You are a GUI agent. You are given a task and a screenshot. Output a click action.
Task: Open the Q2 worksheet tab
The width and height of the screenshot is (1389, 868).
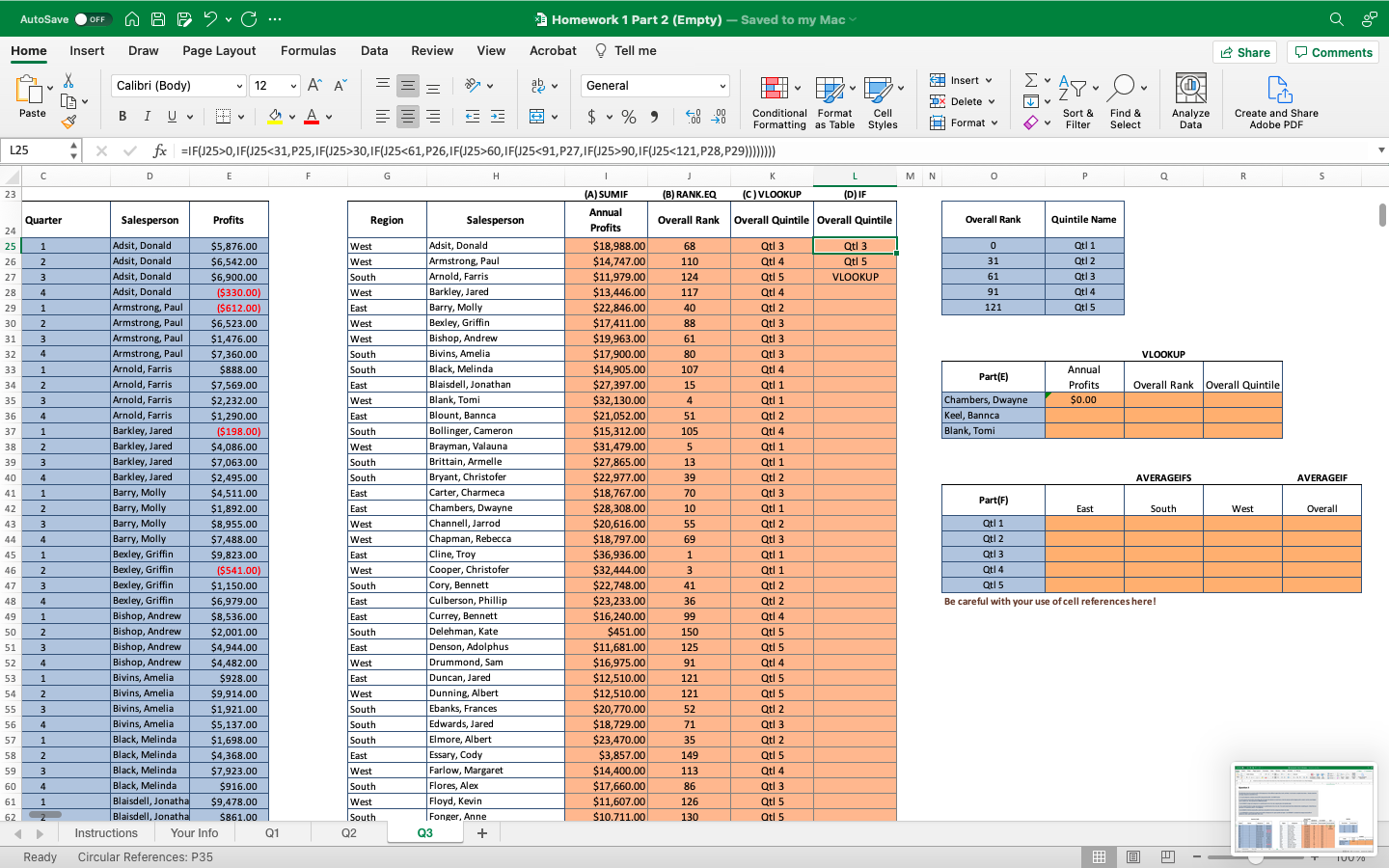pyautogui.click(x=348, y=833)
